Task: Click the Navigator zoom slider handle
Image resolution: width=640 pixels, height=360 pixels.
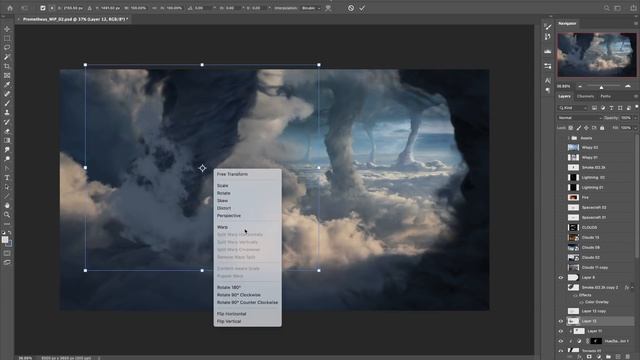Action: coord(601,87)
